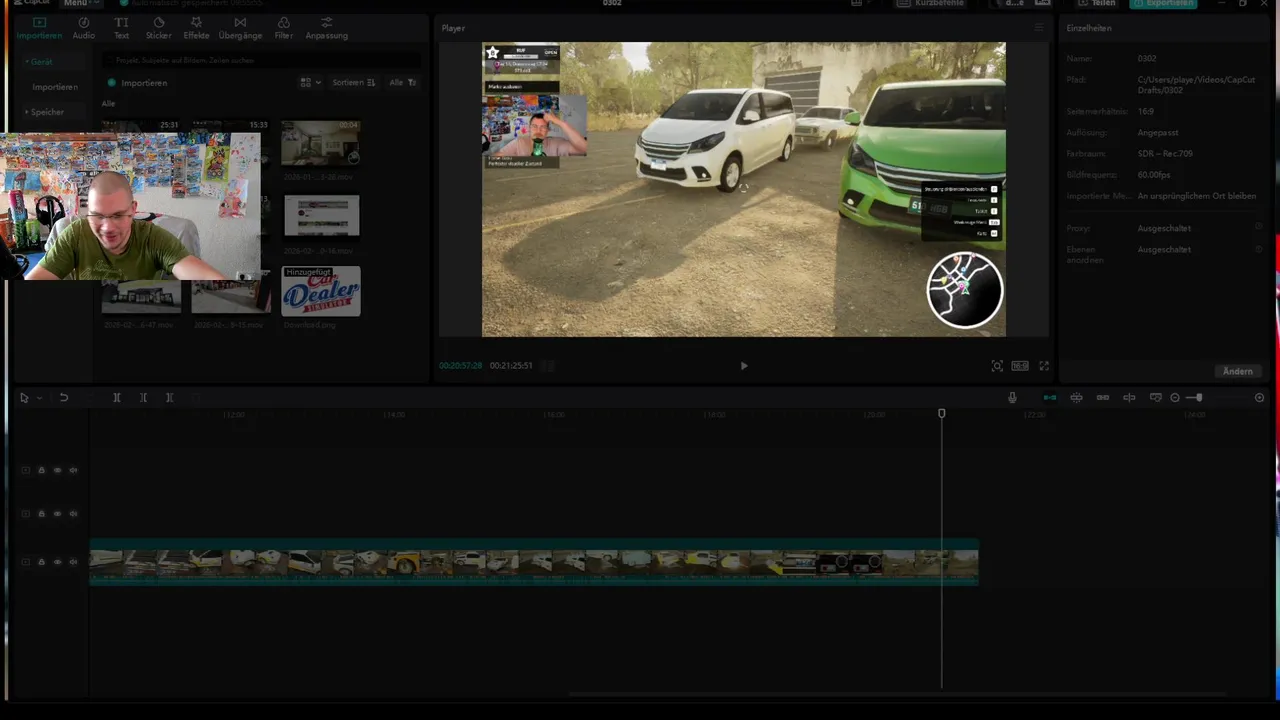Image resolution: width=1280 pixels, height=720 pixels.
Task: Open the cursor tool mode dropdown arrow
Action: tap(39, 398)
